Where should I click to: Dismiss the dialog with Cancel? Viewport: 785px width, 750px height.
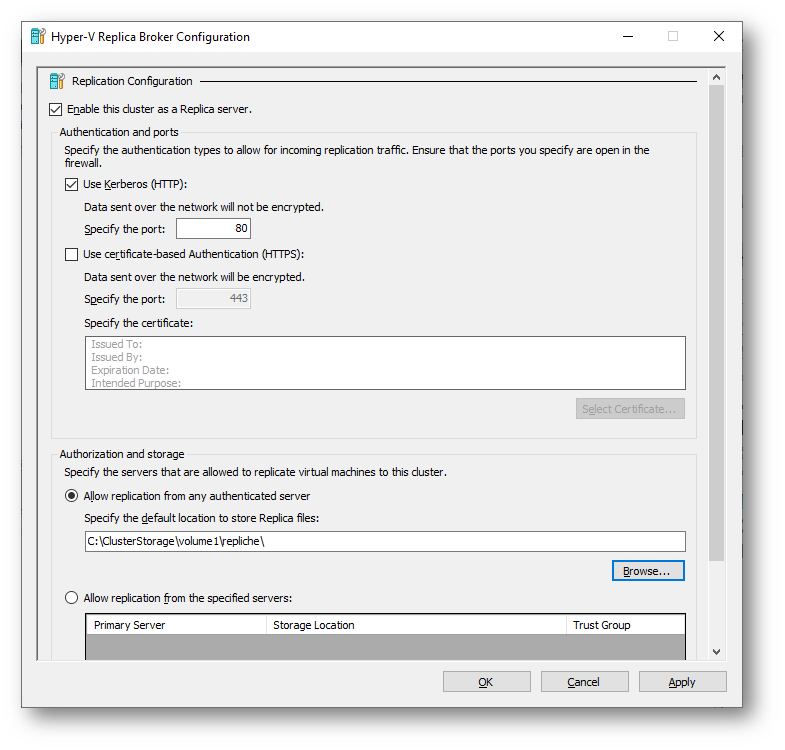tap(584, 682)
